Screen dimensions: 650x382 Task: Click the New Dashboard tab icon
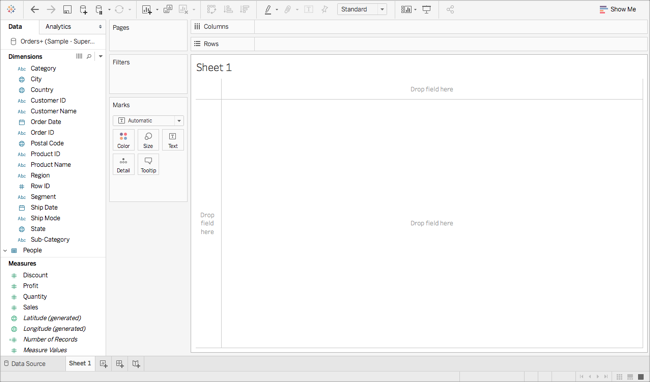point(120,364)
